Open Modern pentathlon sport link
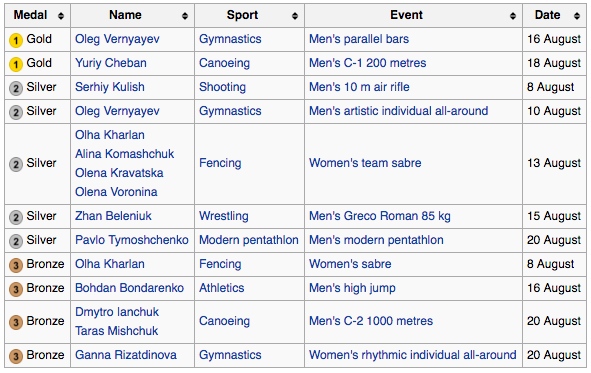Viewport: 591px width, 373px height. tap(249, 240)
